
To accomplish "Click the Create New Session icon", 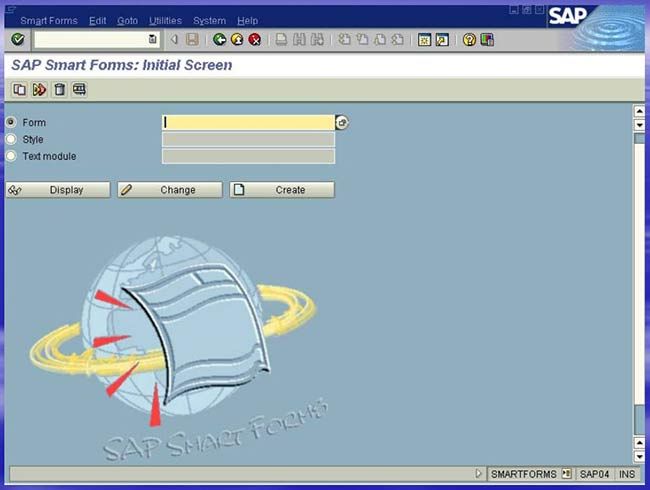I will coord(424,39).
